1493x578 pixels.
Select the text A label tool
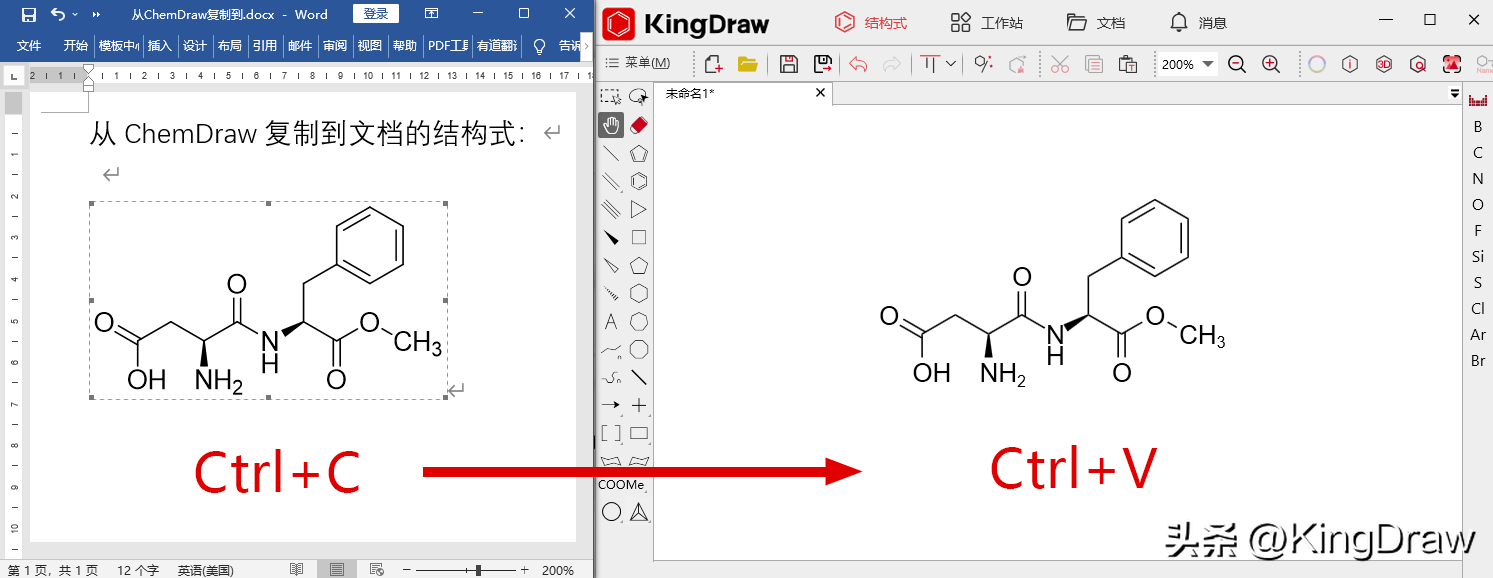point(610,321)
